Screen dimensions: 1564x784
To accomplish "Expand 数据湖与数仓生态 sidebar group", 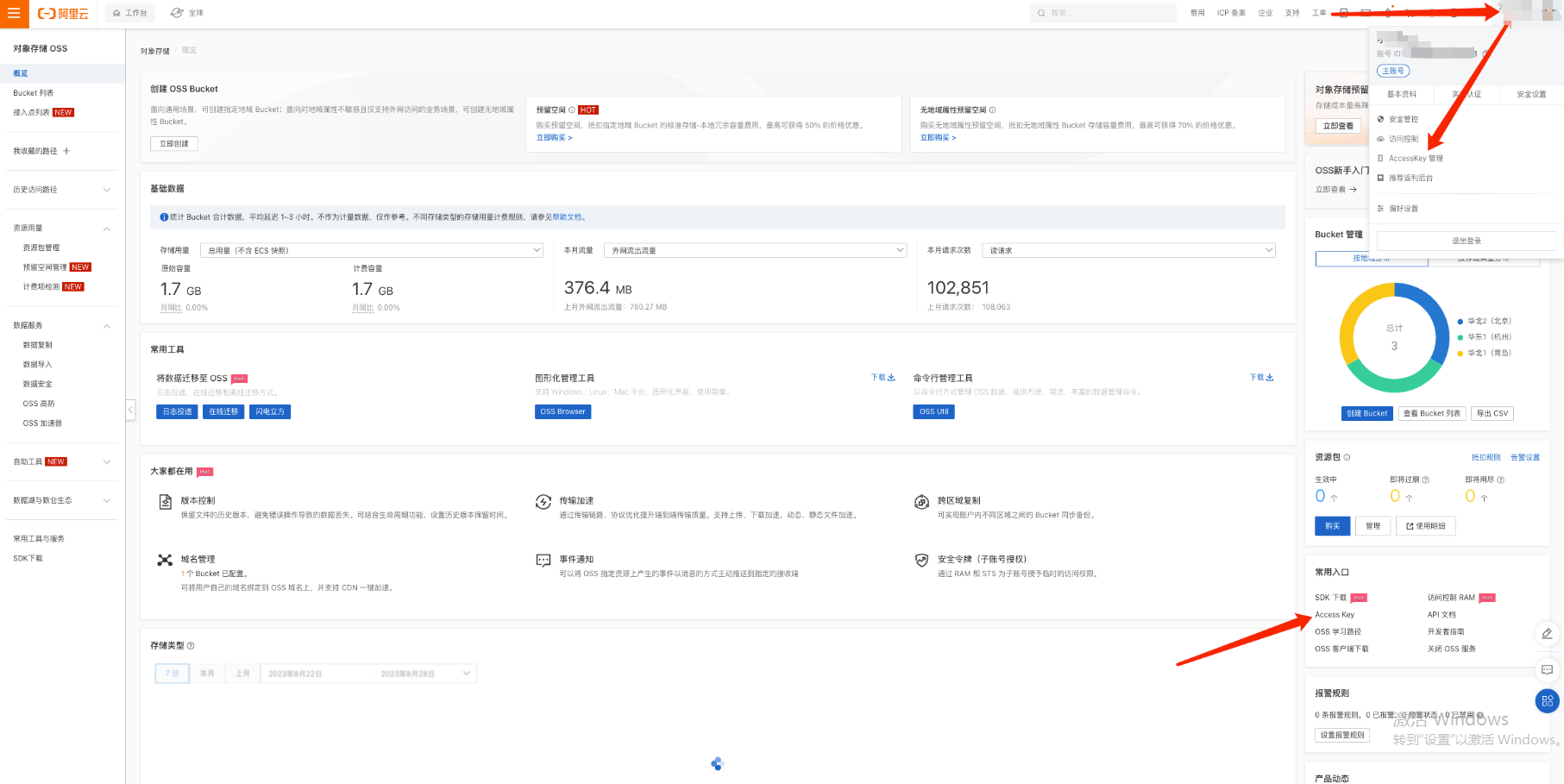I will pyautogui.click(x=107, y=501).
